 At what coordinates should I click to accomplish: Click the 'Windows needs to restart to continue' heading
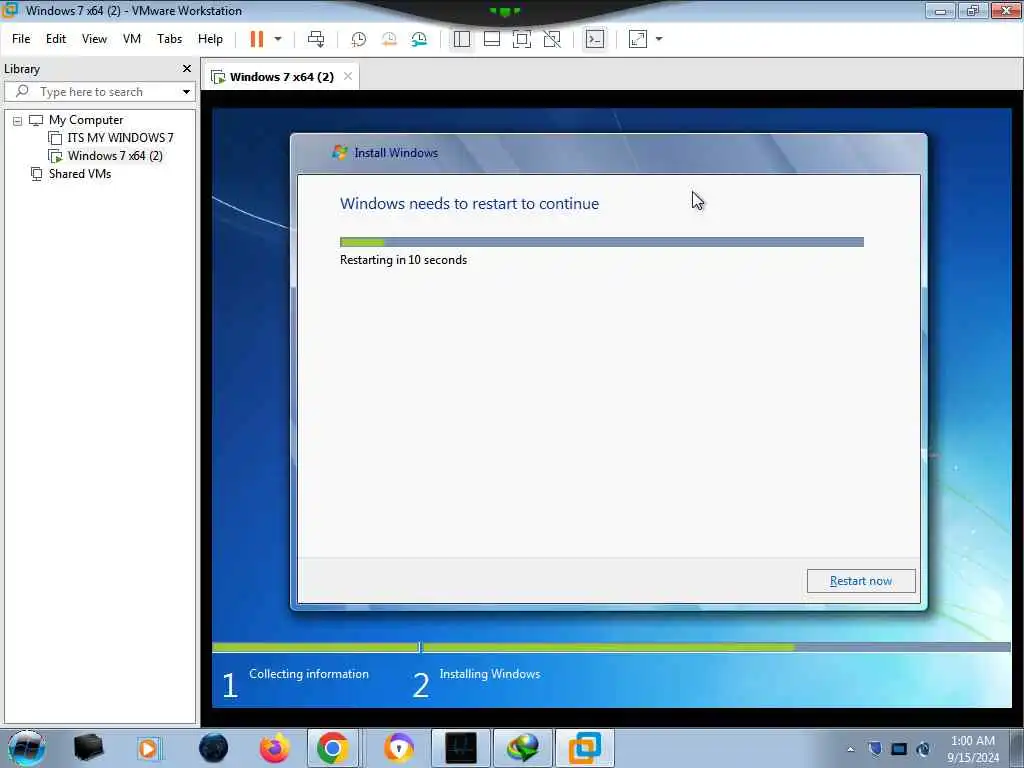click(470, 204)
